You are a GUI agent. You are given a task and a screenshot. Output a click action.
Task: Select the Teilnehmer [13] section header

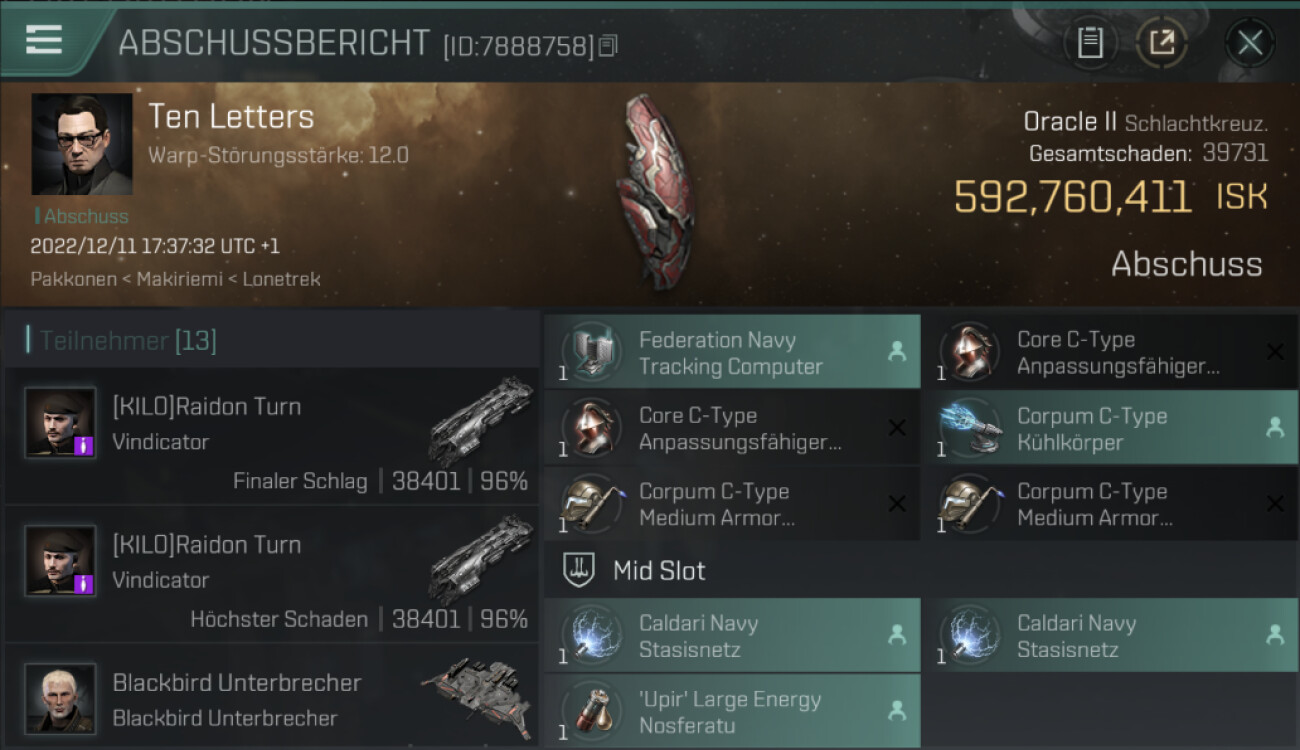tap(127, 341)
